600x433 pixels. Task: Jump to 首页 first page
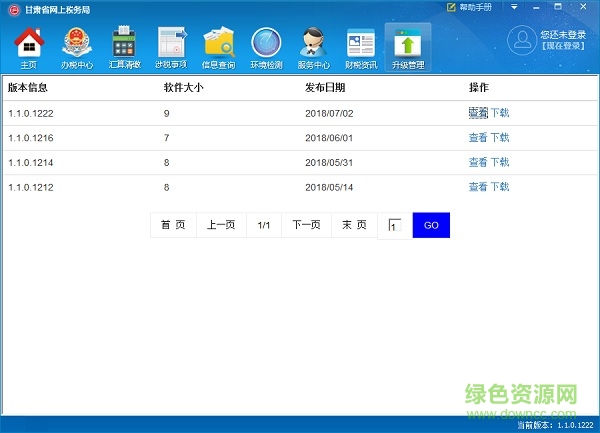[173, 225]
